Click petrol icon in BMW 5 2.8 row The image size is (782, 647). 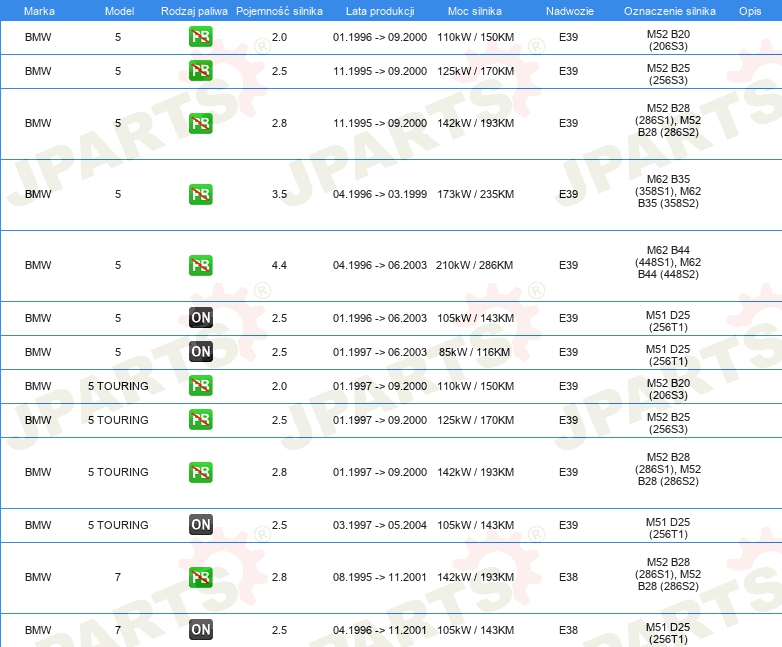(200, 123)
